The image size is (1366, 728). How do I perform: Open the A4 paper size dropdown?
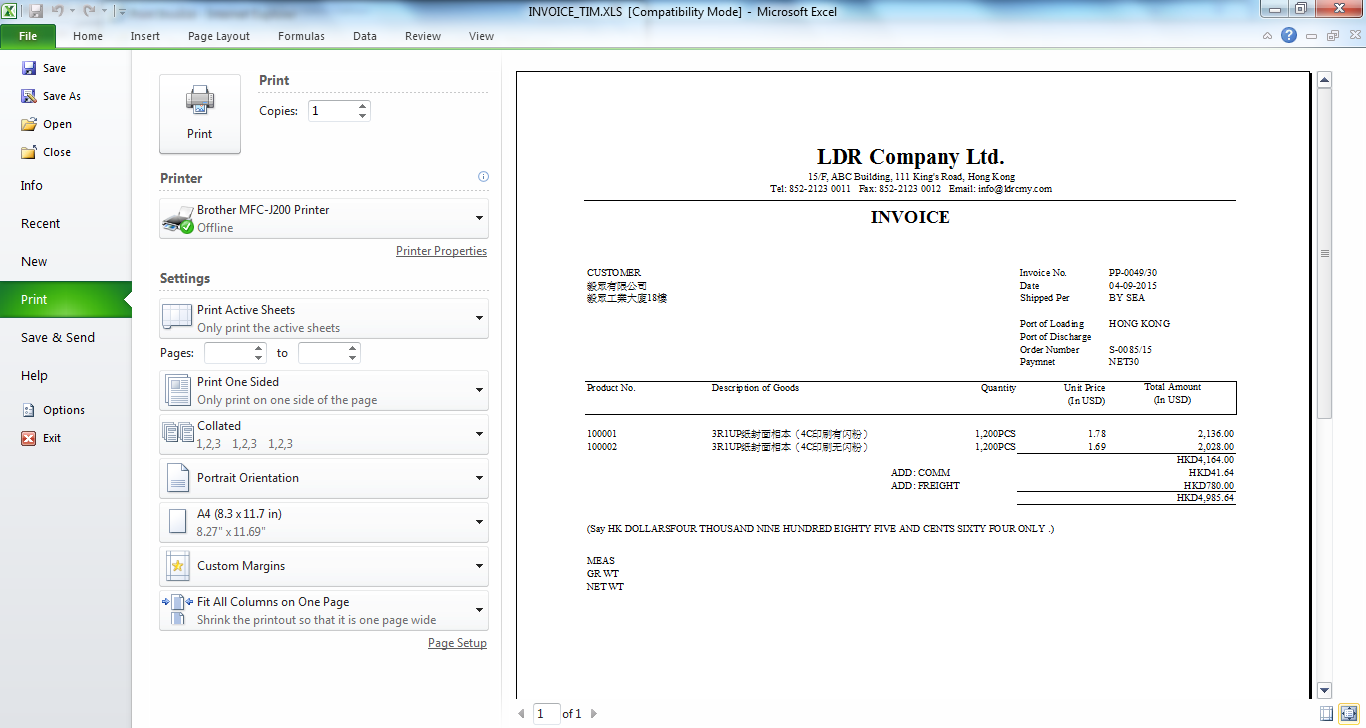324,522
